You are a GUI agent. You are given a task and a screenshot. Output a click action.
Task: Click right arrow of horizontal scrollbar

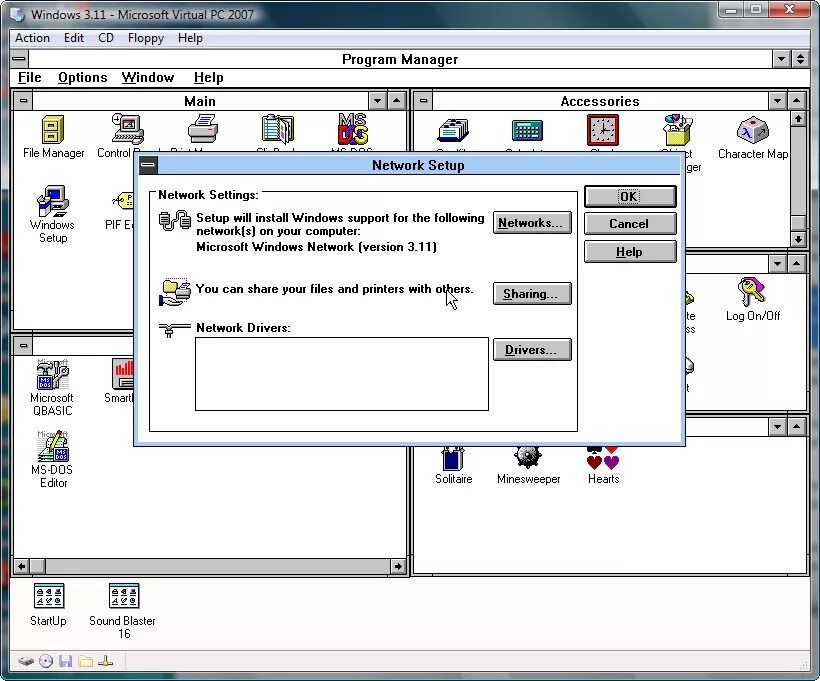click(398, 566)
